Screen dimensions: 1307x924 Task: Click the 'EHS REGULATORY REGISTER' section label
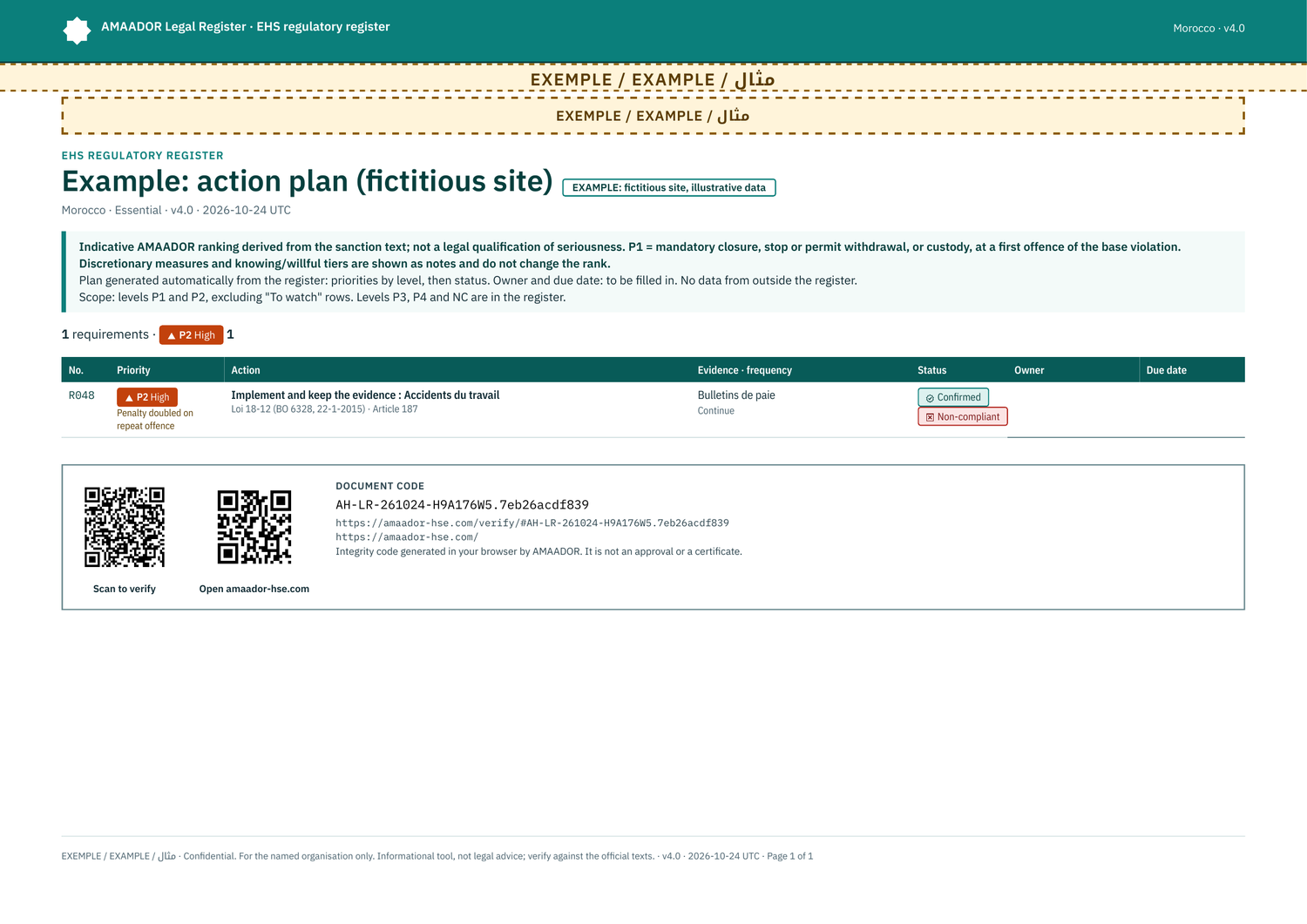coord(143,156)
